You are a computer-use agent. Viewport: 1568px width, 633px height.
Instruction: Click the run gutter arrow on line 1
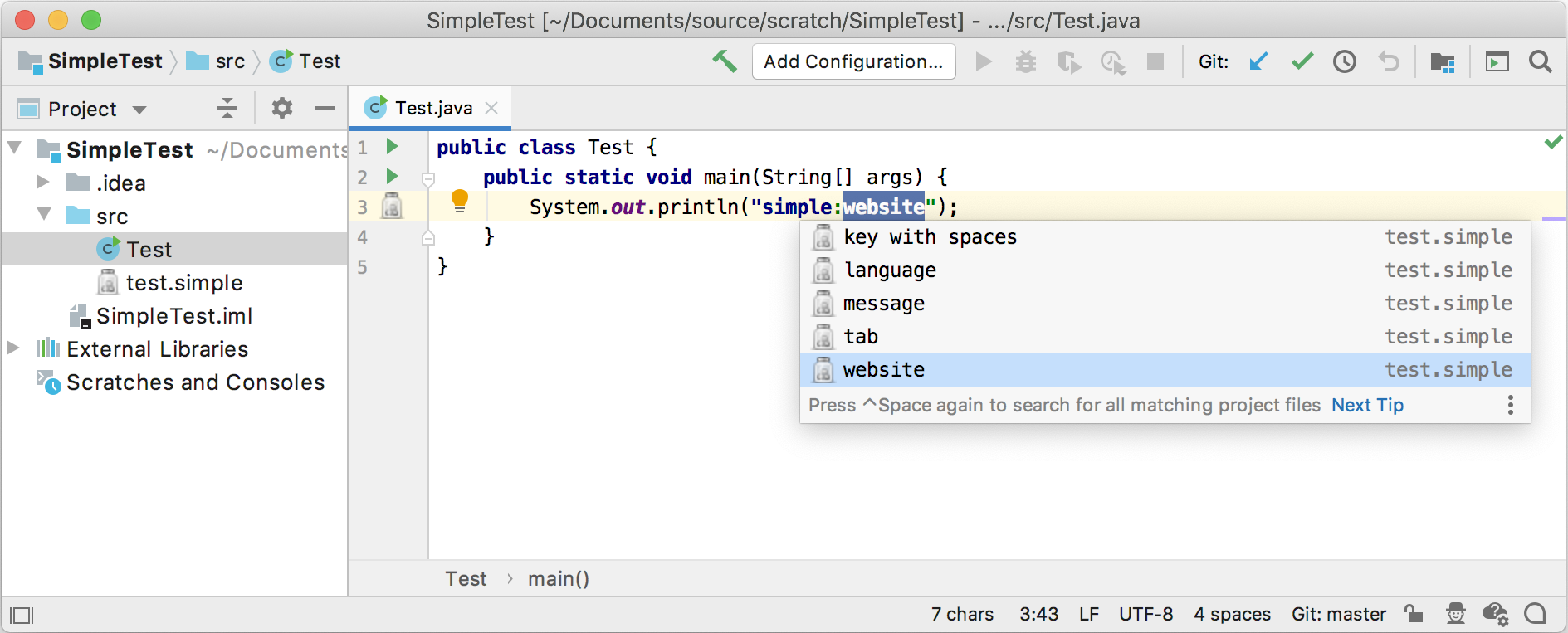pyautogui.click(x=392, y=147)
